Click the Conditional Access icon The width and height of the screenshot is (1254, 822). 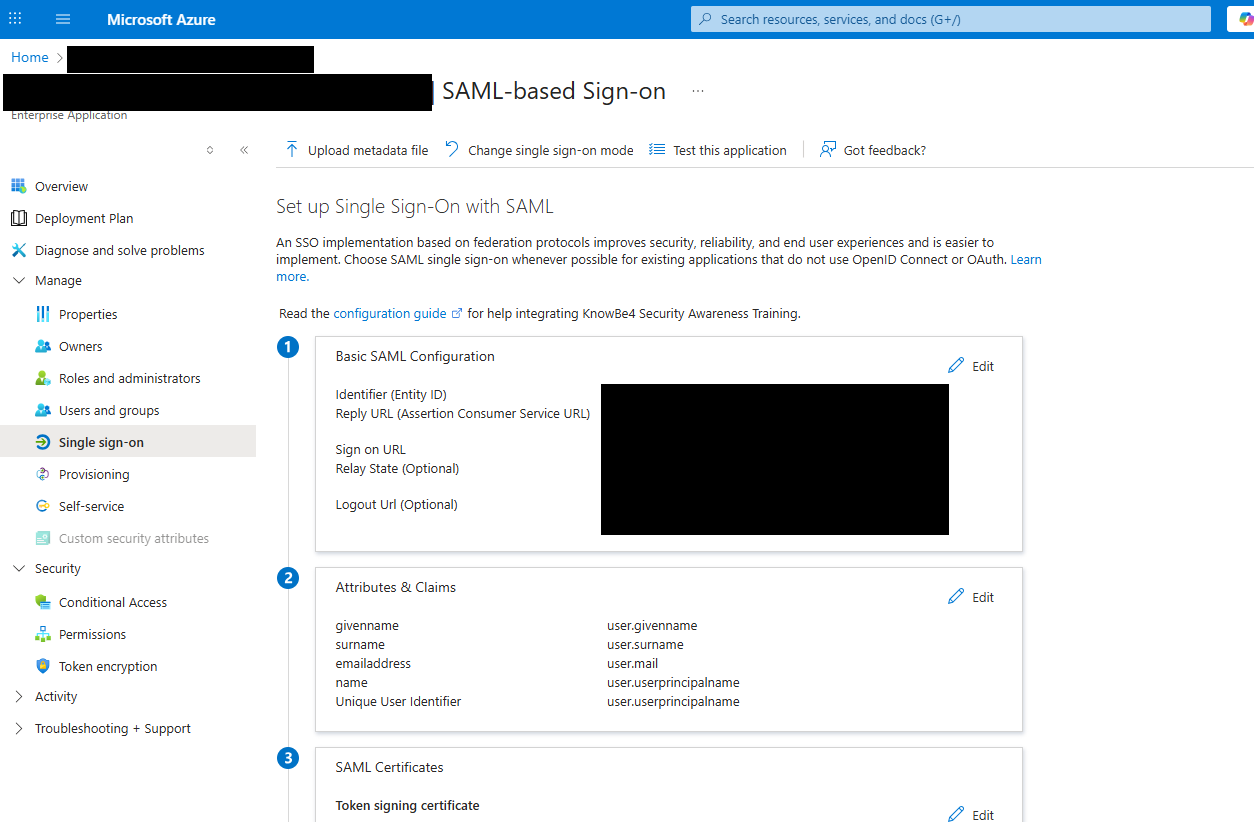pyautogui.click(x=42, y=602)
